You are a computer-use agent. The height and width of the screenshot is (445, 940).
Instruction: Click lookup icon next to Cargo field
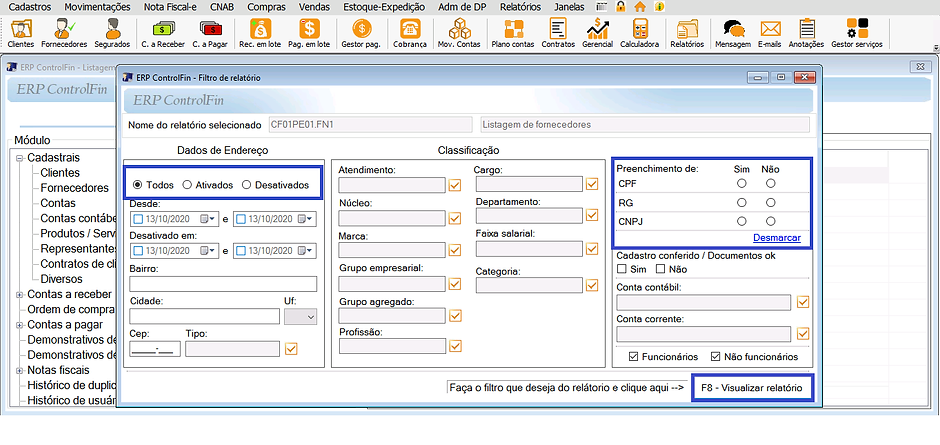pos(592,184)
